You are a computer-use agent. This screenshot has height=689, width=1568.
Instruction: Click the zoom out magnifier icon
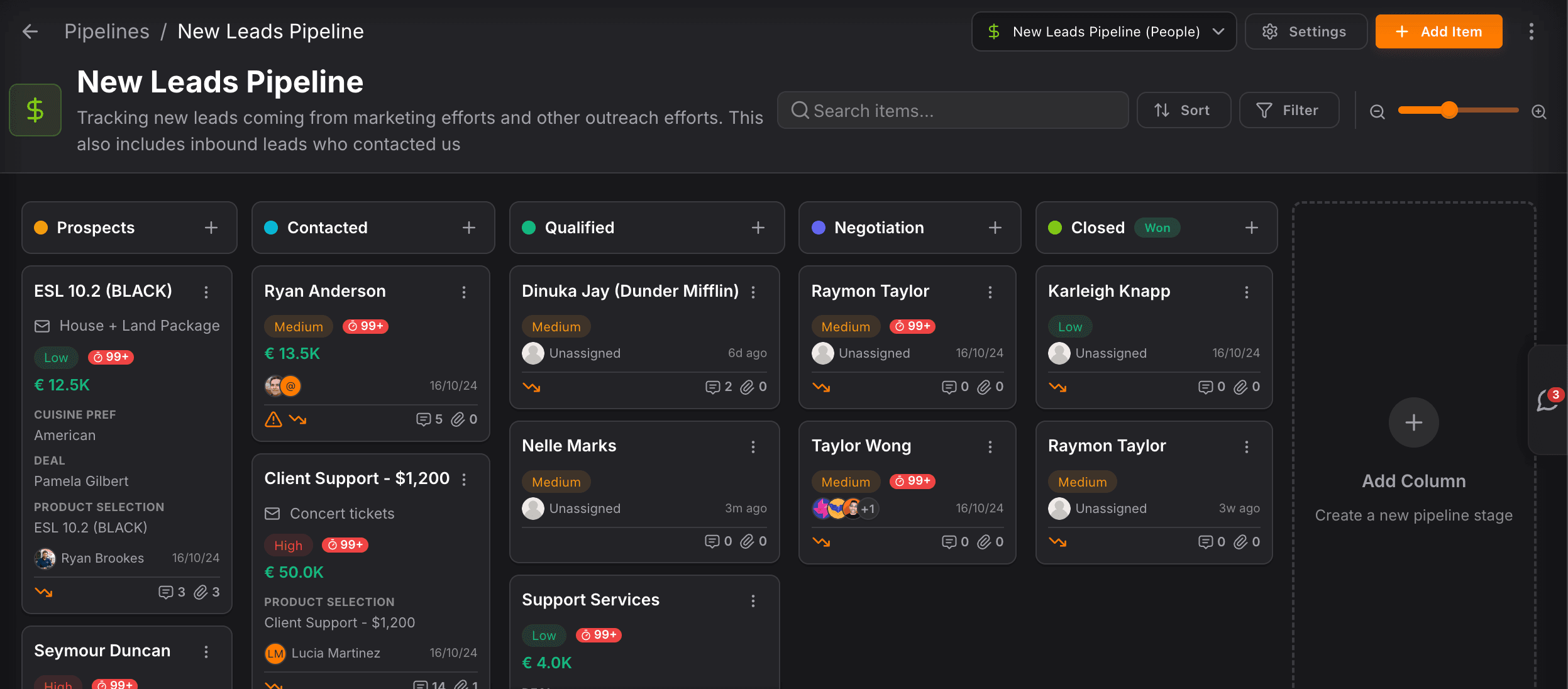(1377, 111)
